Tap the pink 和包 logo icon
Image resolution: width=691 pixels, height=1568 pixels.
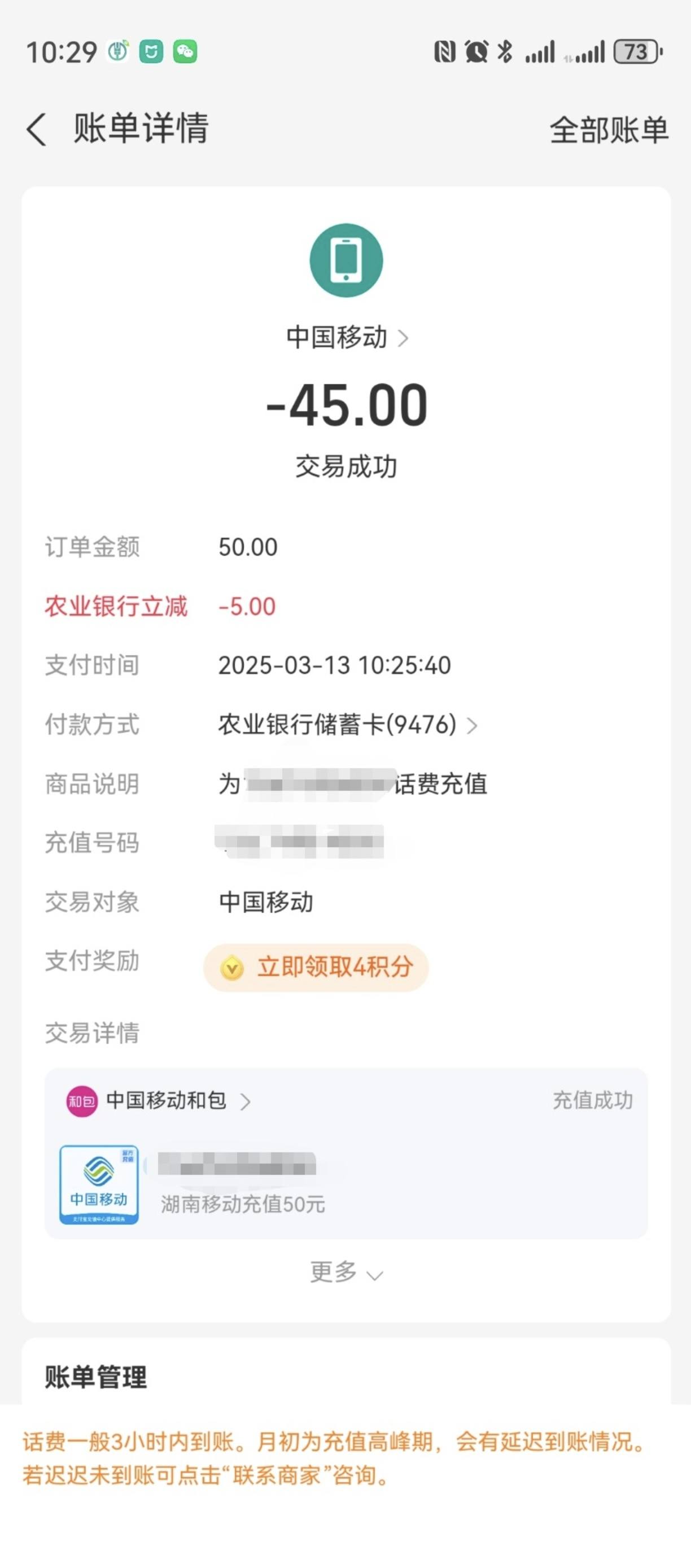coord(82,1100)
